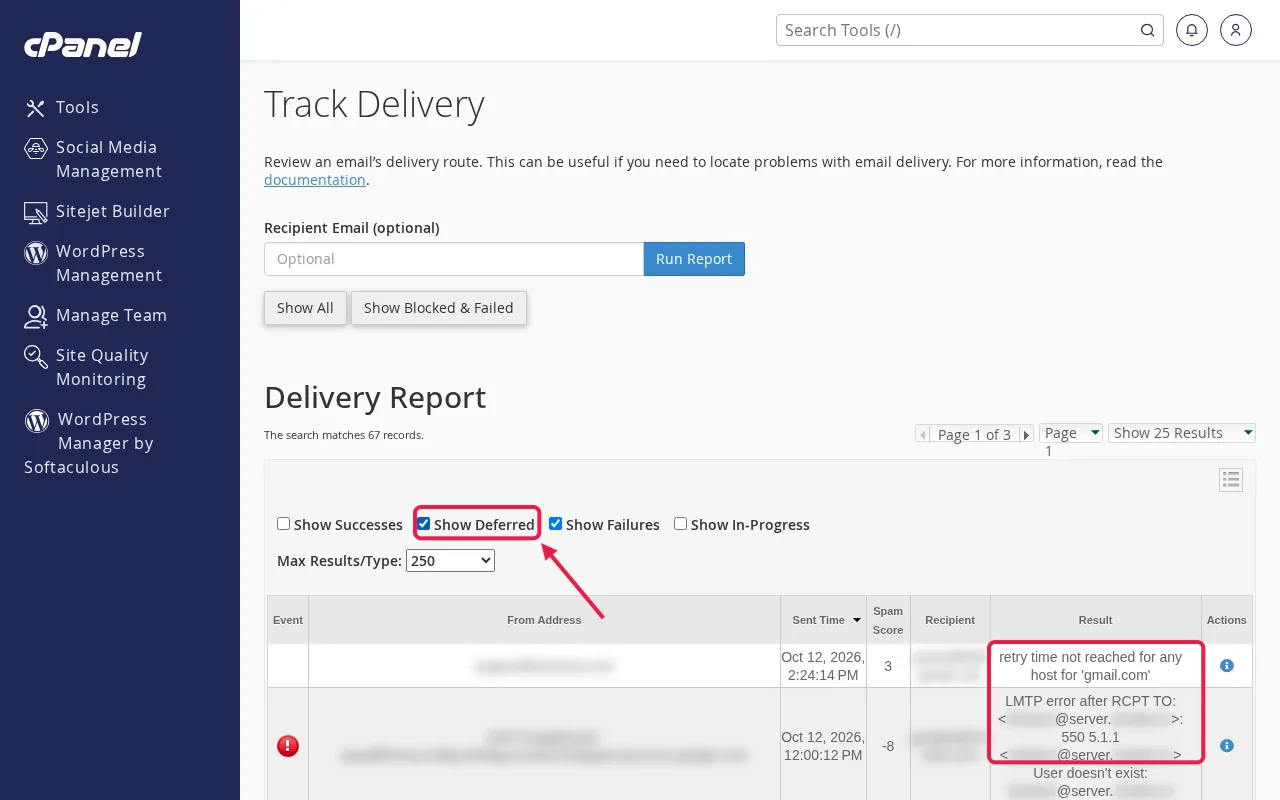Enable the Show Successes checkbox
The width and height of the screenshot is (1280, 800).
(284, 524)
